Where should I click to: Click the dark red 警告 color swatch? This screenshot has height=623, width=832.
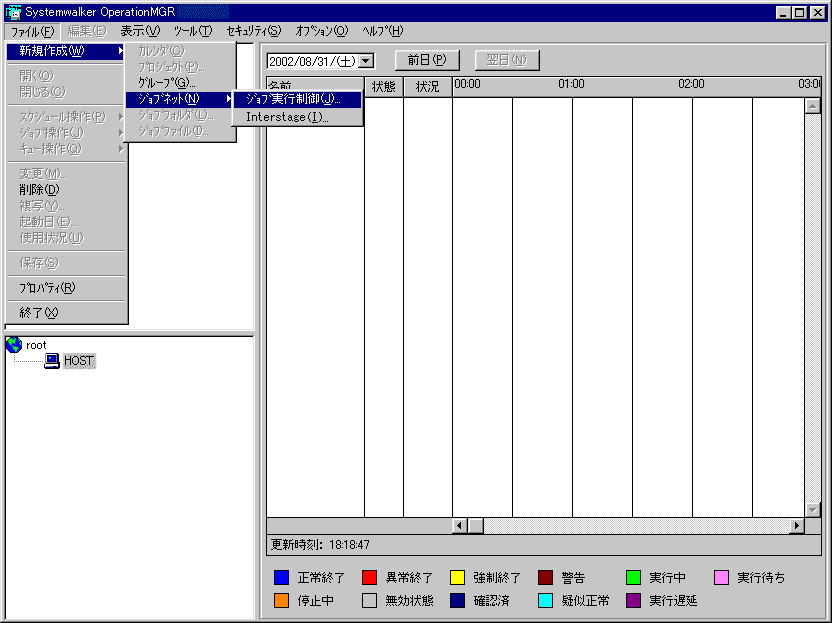point(545,577)
